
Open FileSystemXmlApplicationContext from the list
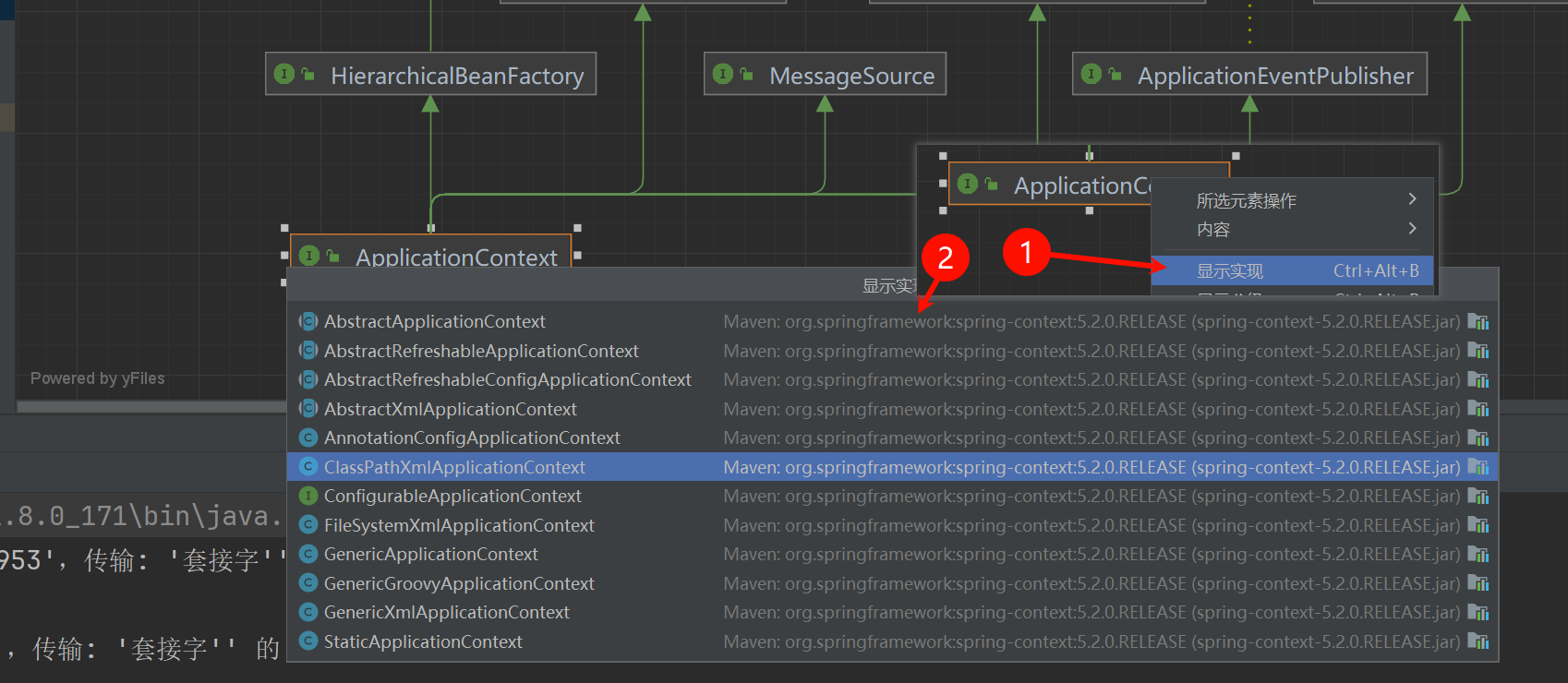point(459,526)
